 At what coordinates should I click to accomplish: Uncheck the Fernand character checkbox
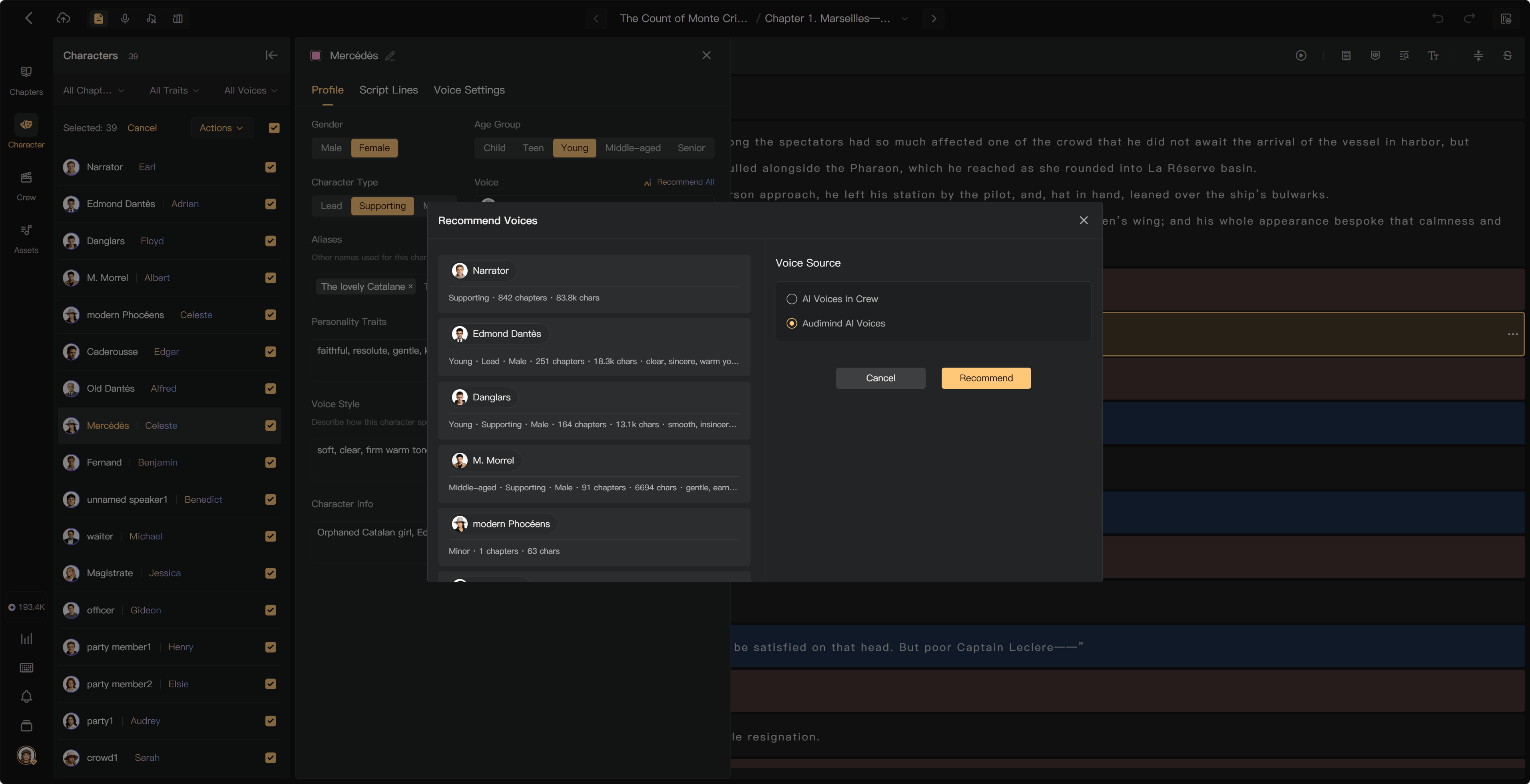coord(271,462)
